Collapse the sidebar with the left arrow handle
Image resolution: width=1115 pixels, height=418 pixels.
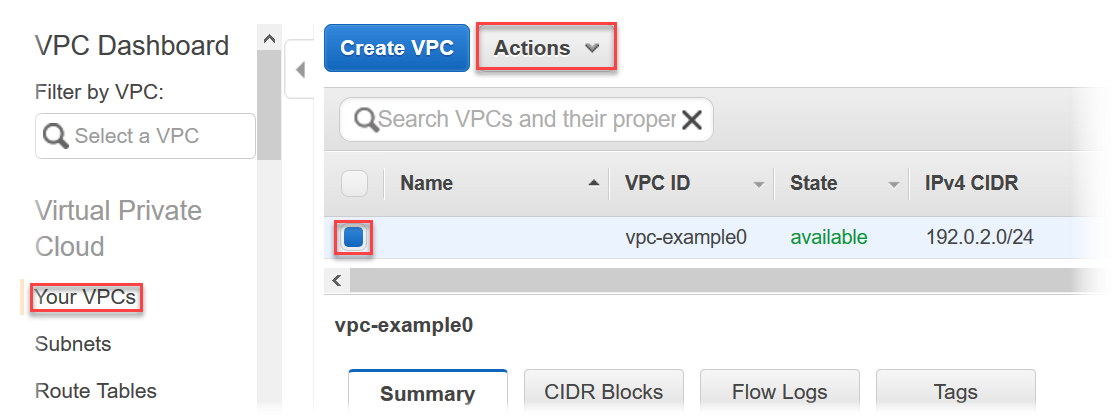pyautogui.click(x=300, y=70)
